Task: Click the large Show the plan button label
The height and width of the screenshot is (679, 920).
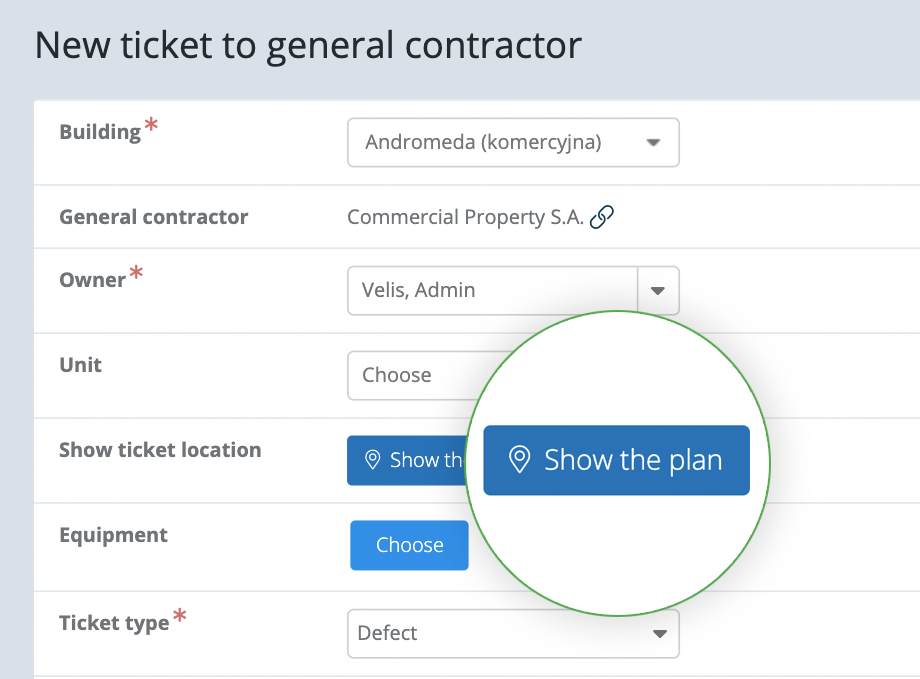Action: point(633,460)
